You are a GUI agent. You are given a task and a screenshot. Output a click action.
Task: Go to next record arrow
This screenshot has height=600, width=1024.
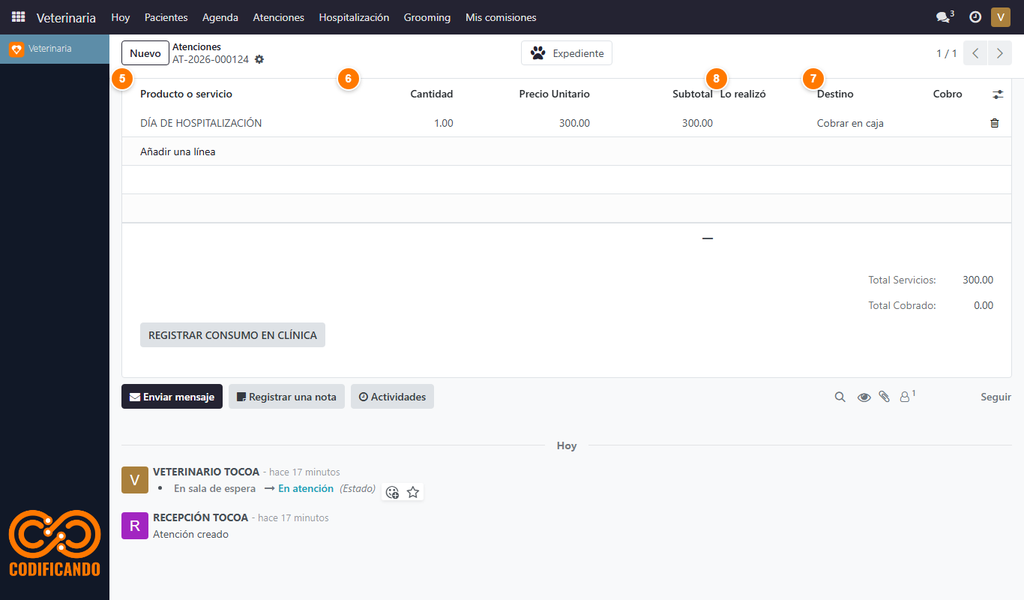tap(999, 53)
